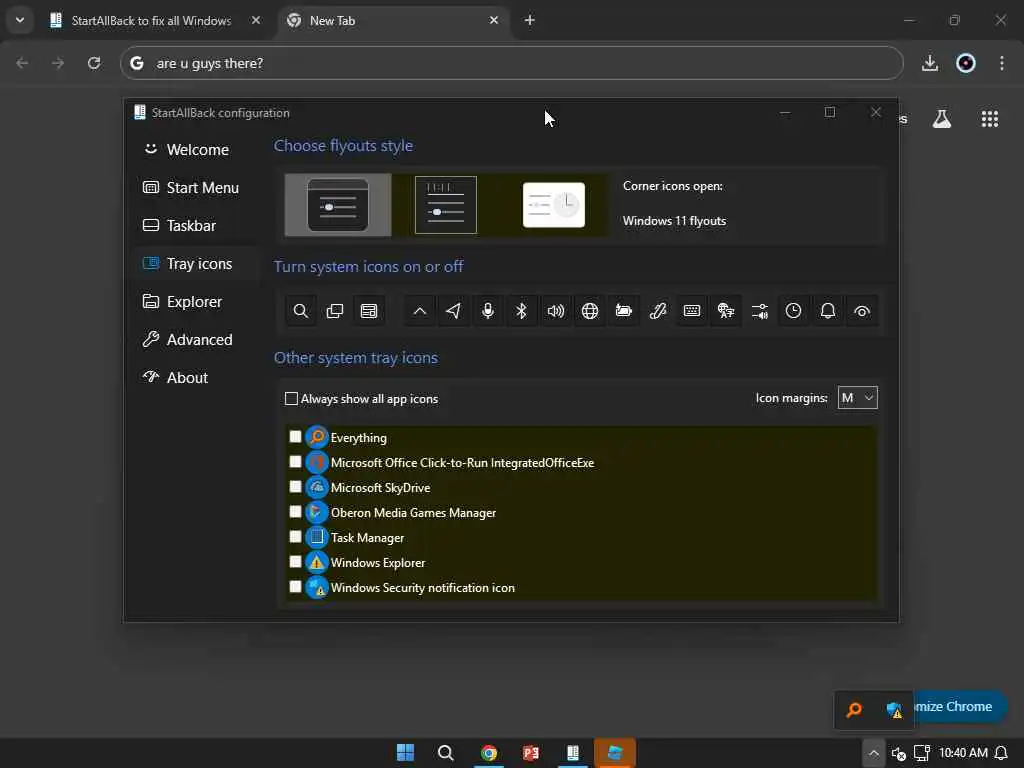Toggle the Task View system icon
This screenshot has width=1024, height=768.
[334, 311]
